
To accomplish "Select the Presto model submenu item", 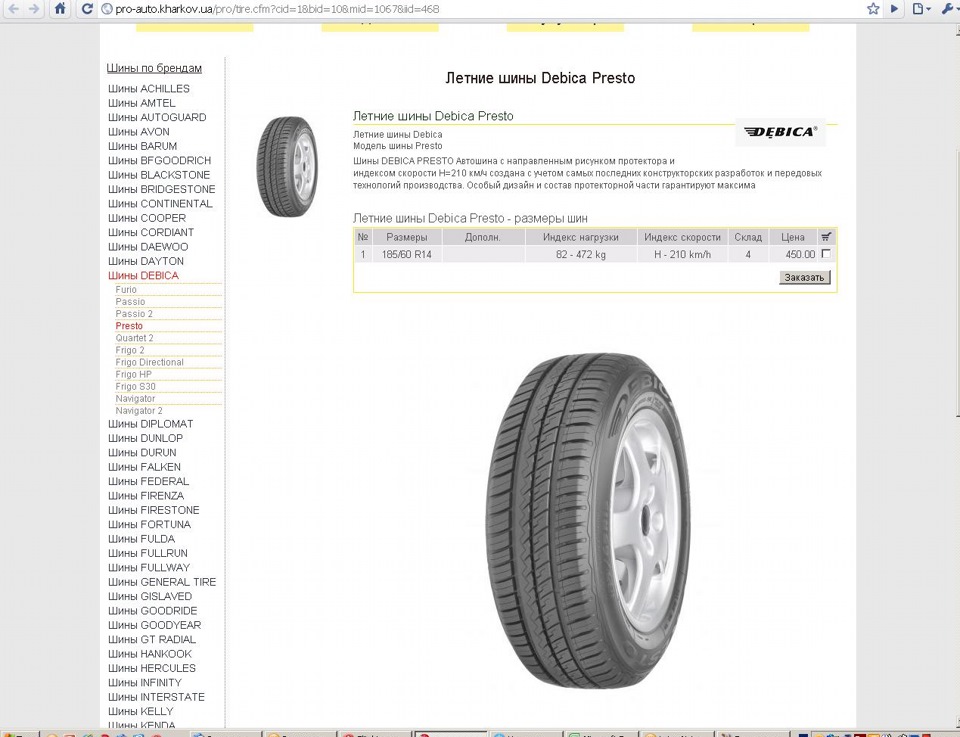I will coord(129,326).
